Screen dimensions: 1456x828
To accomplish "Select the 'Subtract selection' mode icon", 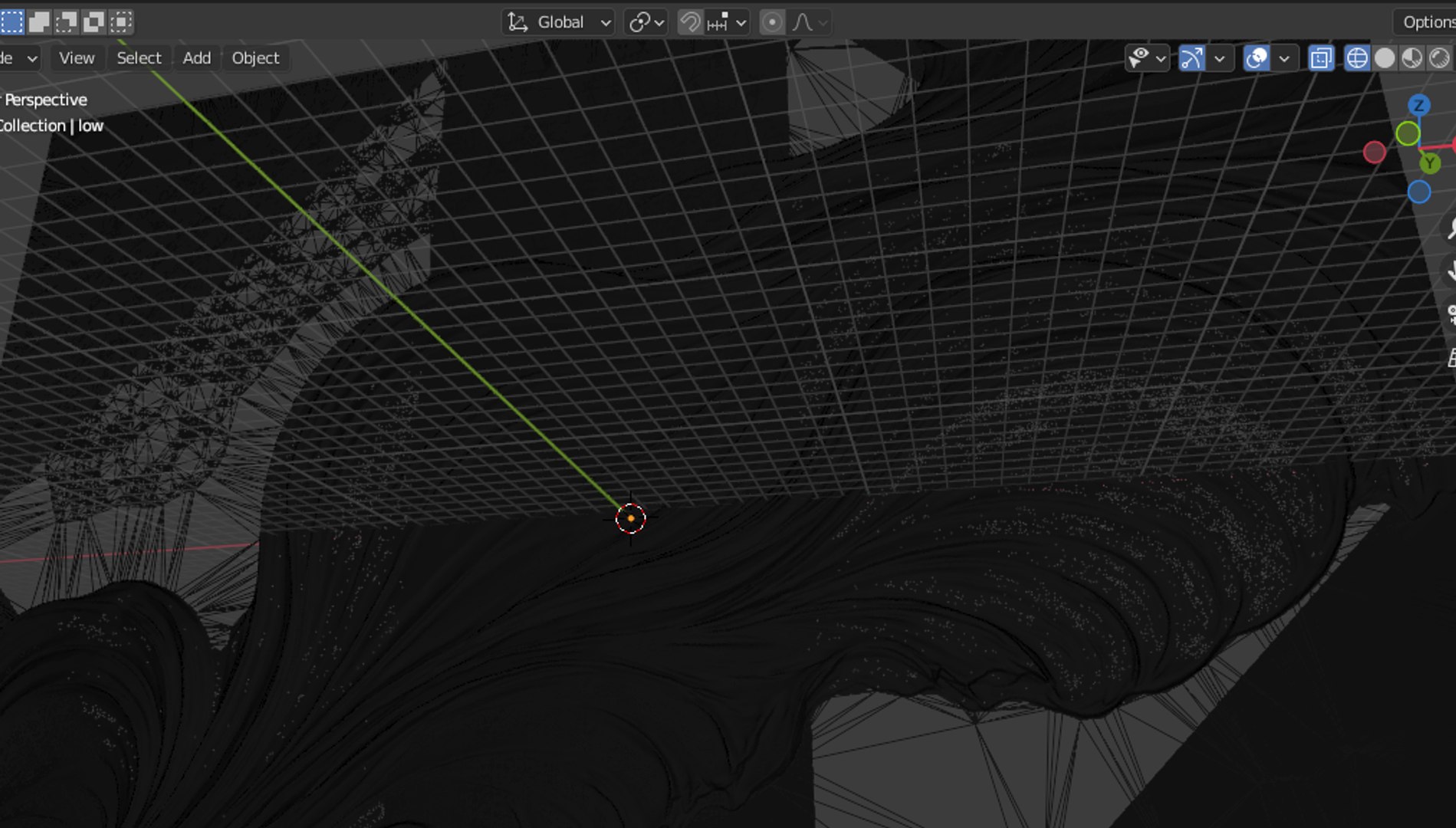I will [67, 21].
